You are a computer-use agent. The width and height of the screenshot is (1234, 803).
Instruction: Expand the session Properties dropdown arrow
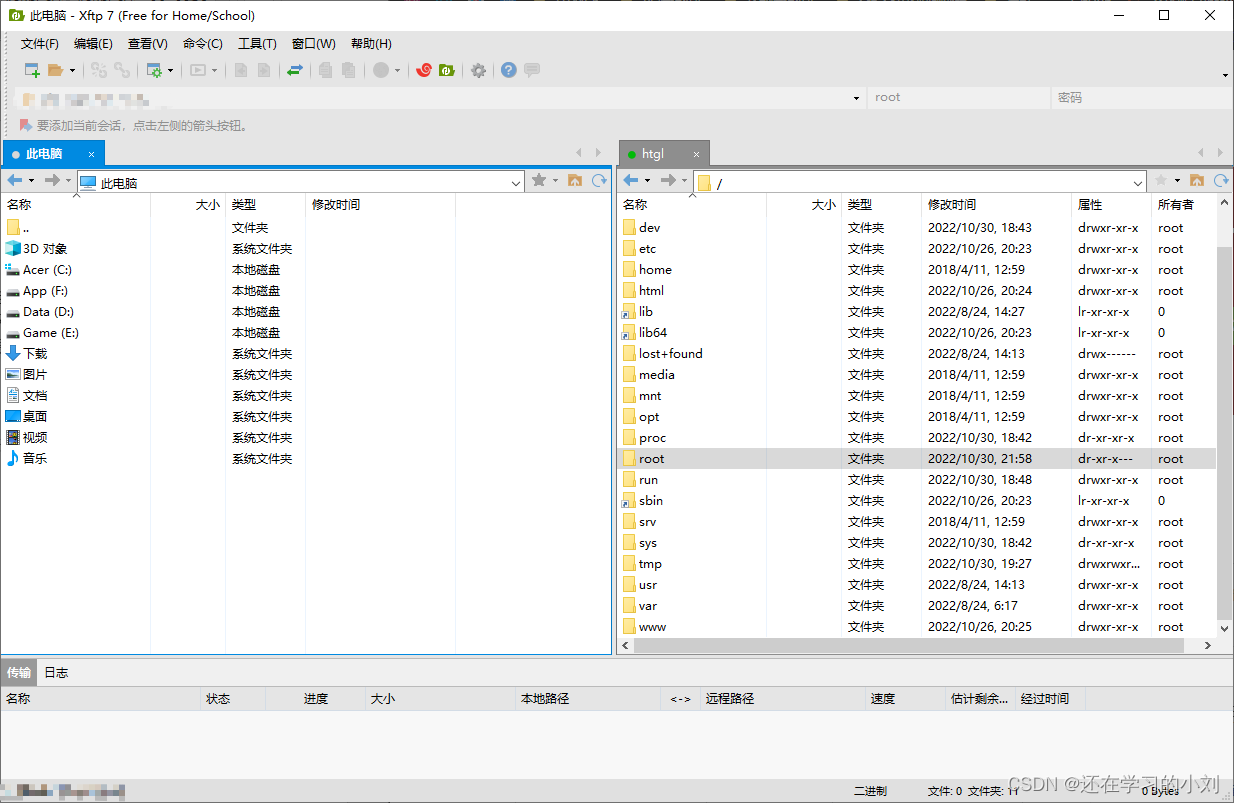171,71
